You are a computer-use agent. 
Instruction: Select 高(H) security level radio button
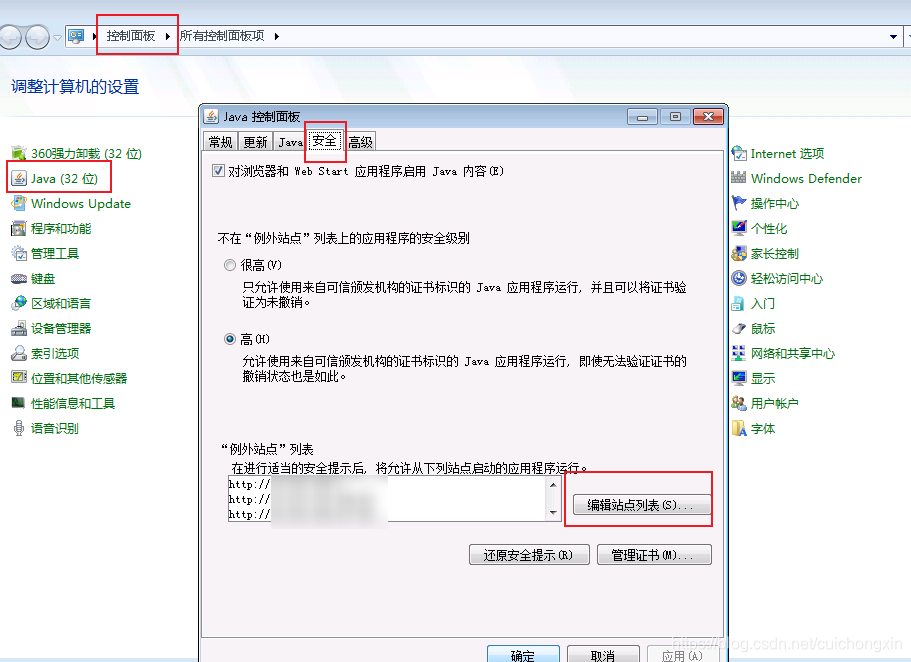click(230, 339)
